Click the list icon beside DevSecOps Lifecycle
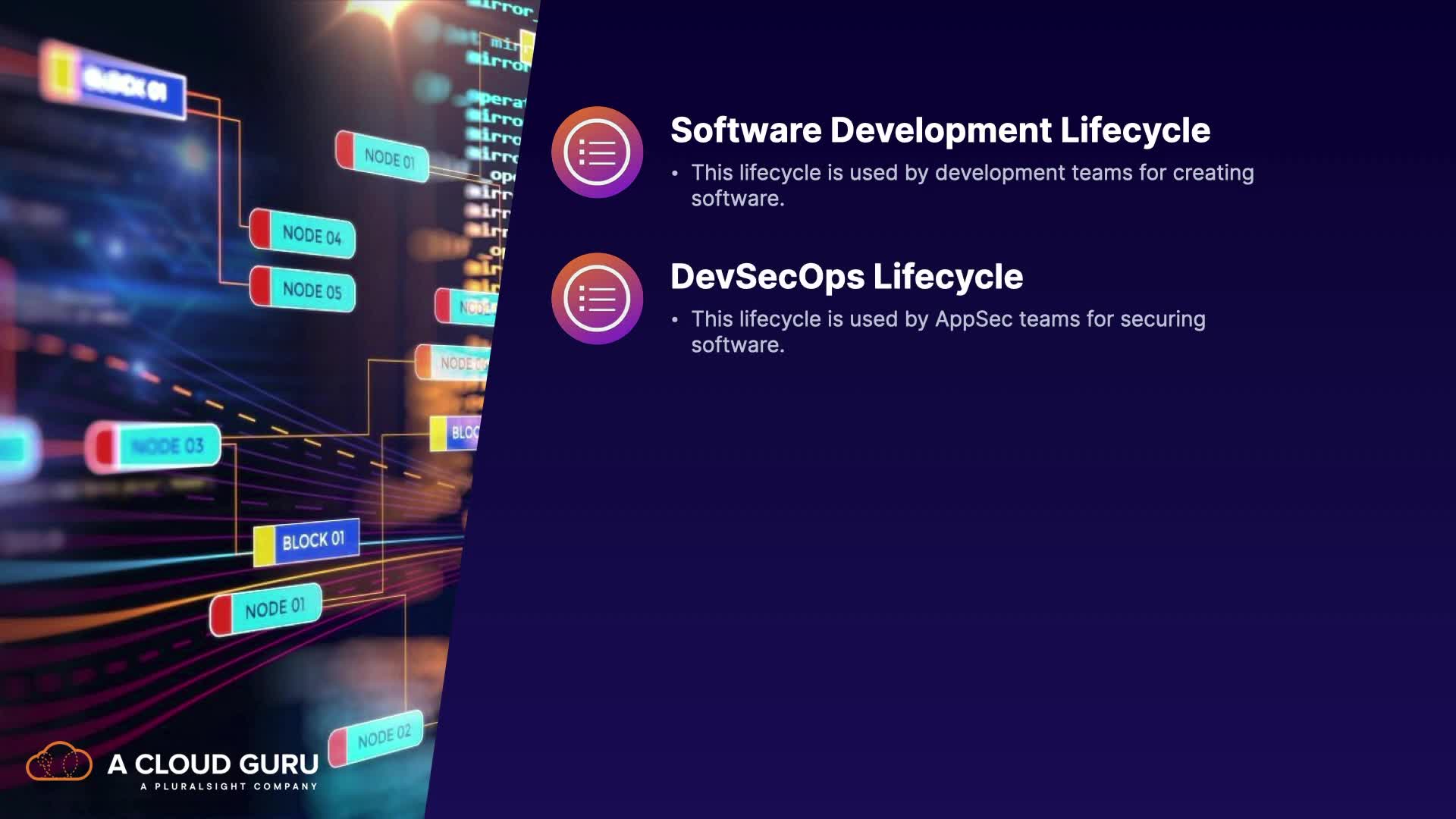 pos(597,299)
